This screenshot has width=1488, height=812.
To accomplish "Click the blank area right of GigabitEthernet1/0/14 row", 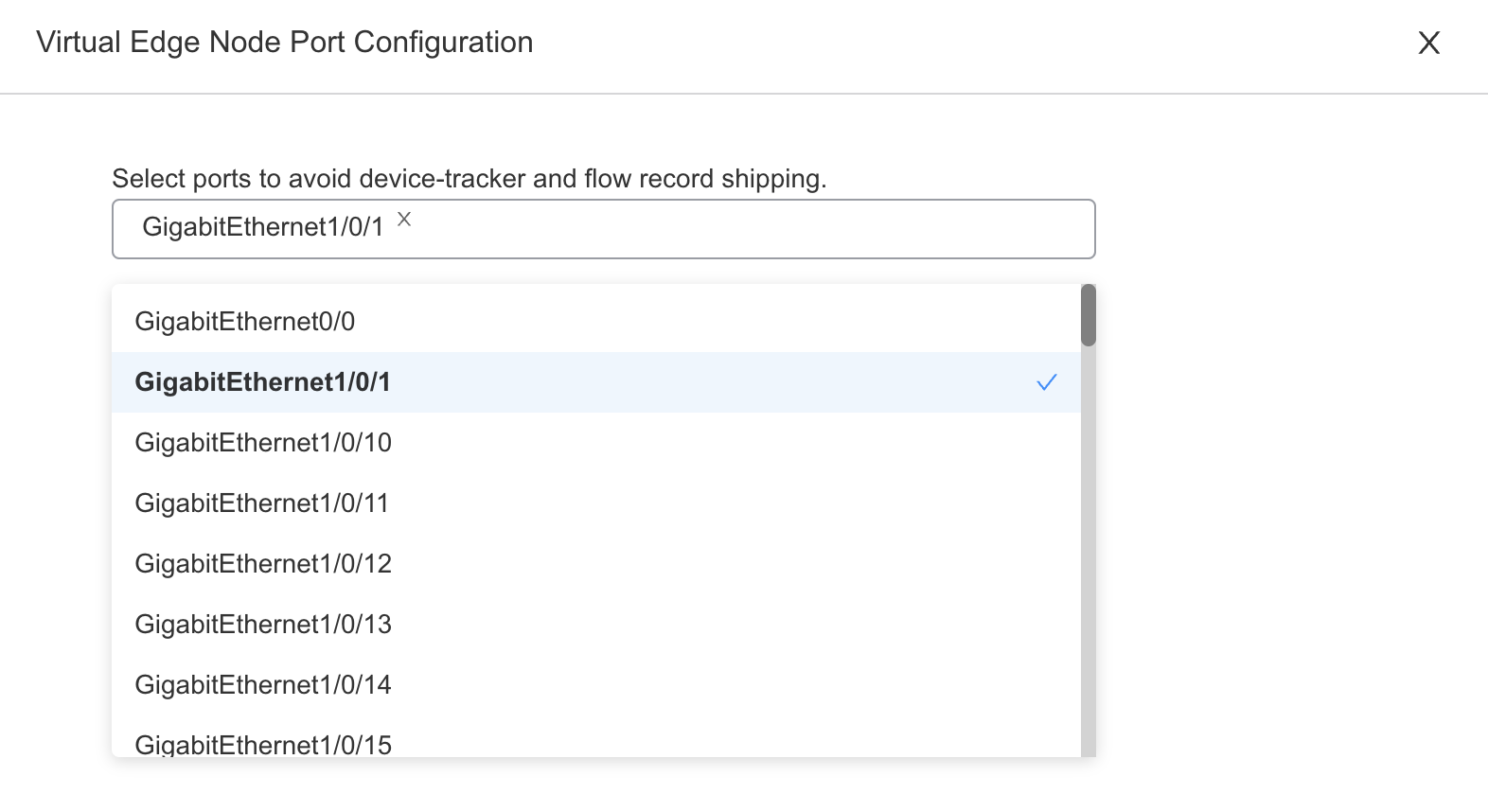I will [x=736, y=685].
